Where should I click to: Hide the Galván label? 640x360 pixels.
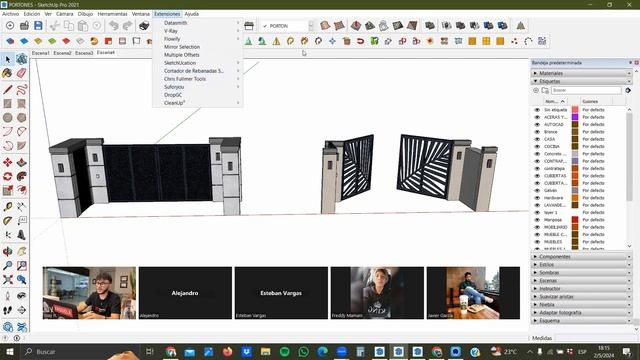537,191
